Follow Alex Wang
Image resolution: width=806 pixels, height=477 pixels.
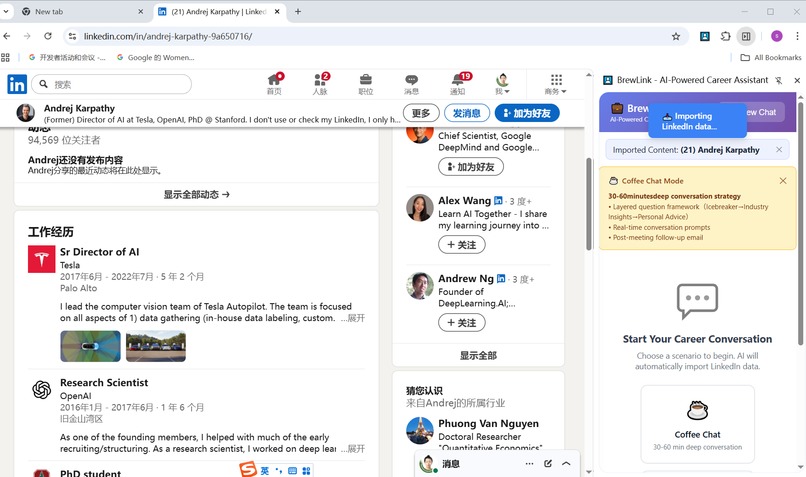[x=462, y=245]
